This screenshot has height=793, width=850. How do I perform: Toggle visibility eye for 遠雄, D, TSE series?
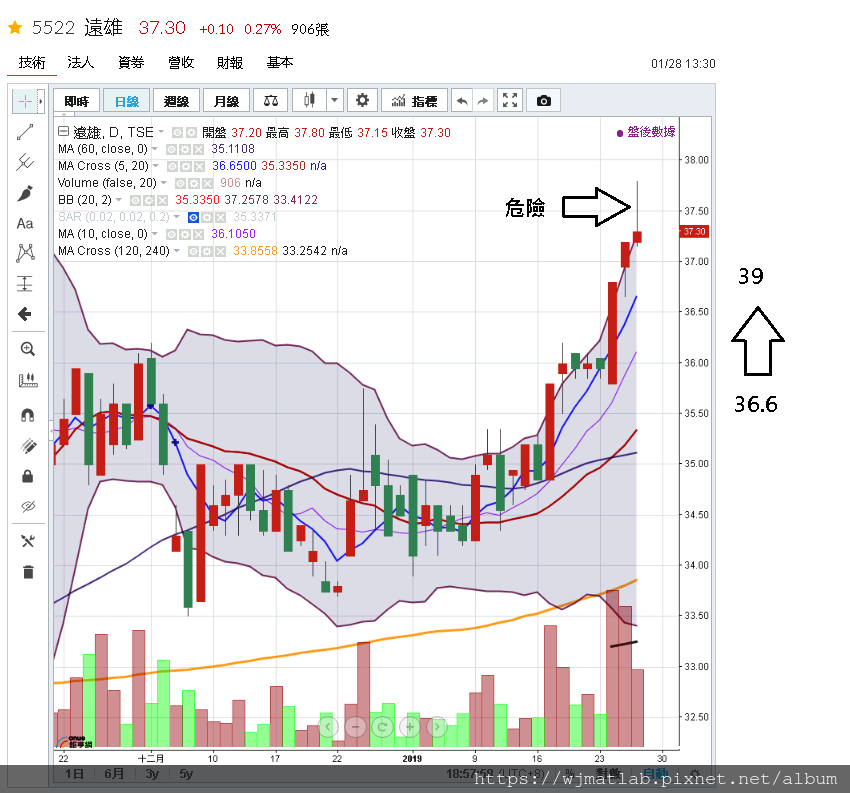coord(177,133)
